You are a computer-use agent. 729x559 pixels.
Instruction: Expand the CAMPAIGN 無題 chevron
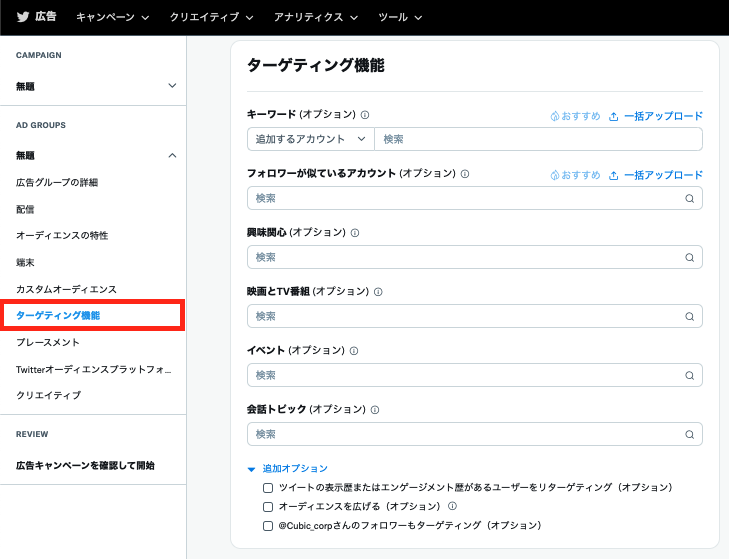click(x=172, y=87)
